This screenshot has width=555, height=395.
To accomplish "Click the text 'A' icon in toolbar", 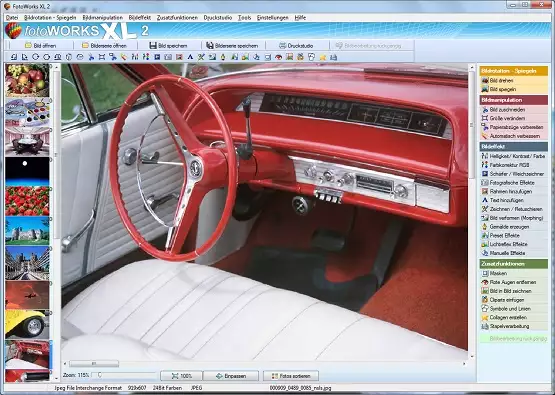I will [190, 57].
